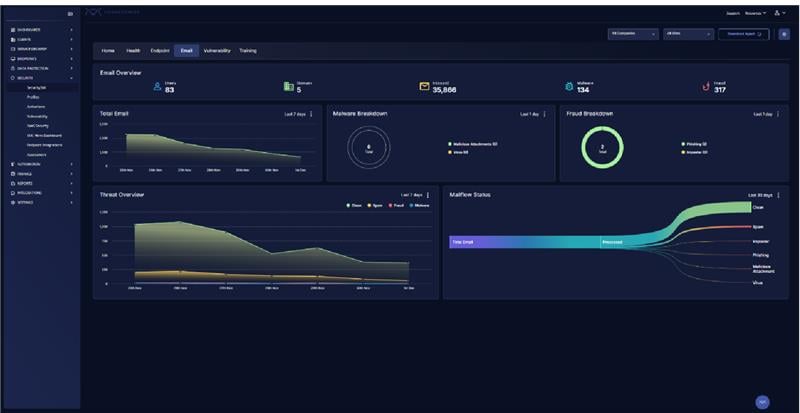The image size is (800, 413).
Task: Click the Fraud hook icon
Action: coord(706,87)
